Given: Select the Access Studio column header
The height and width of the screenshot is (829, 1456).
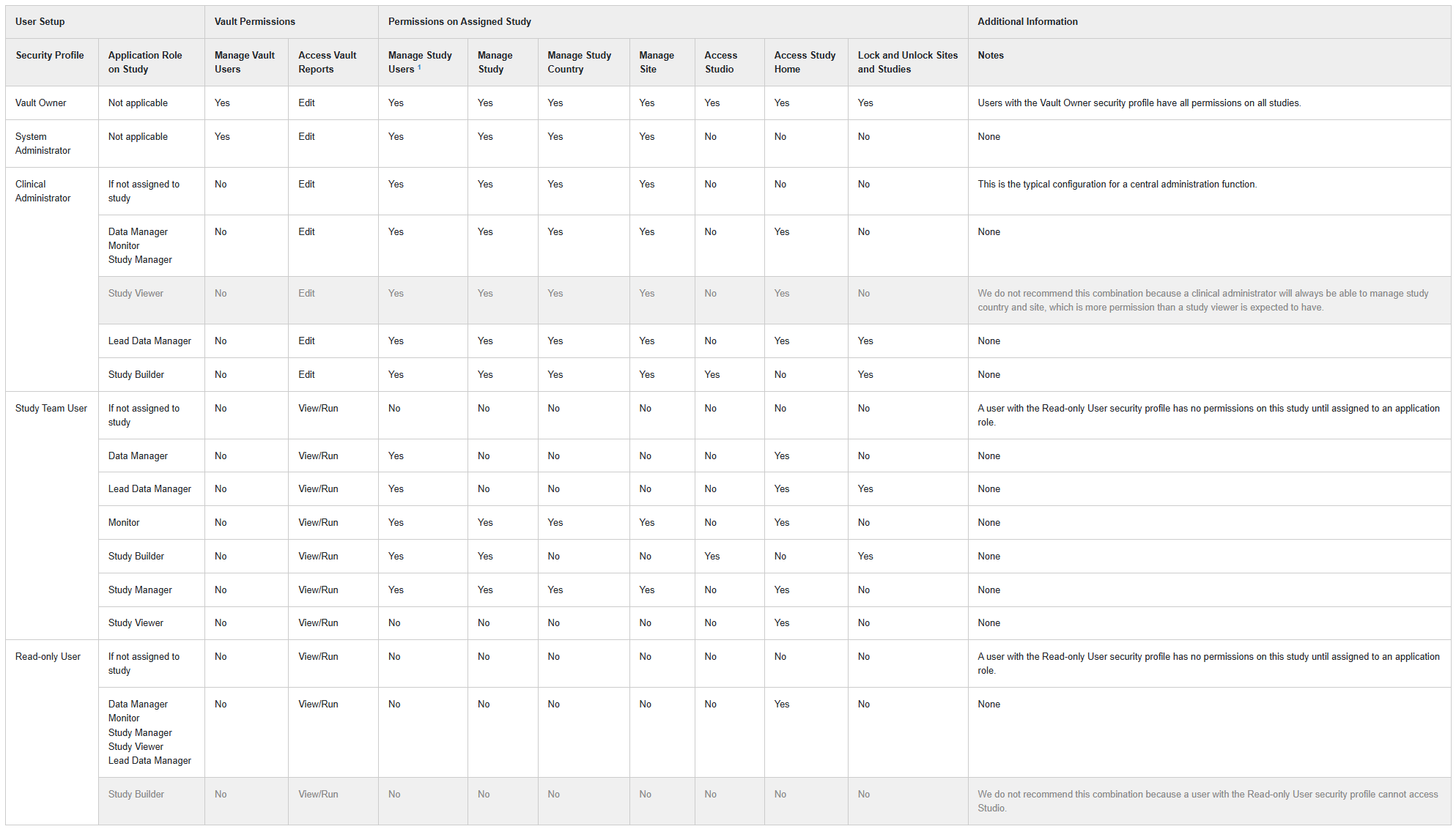Looking at the screenshot, I should click(x=720, y=62).
